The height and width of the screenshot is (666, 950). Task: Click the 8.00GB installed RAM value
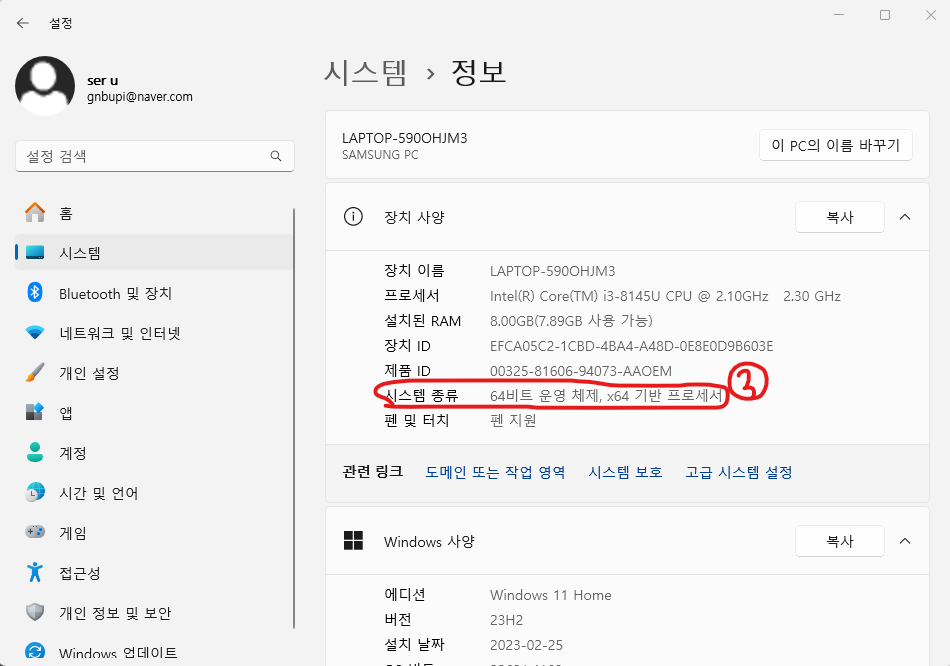pyautogui.click(x=571, y=321)
